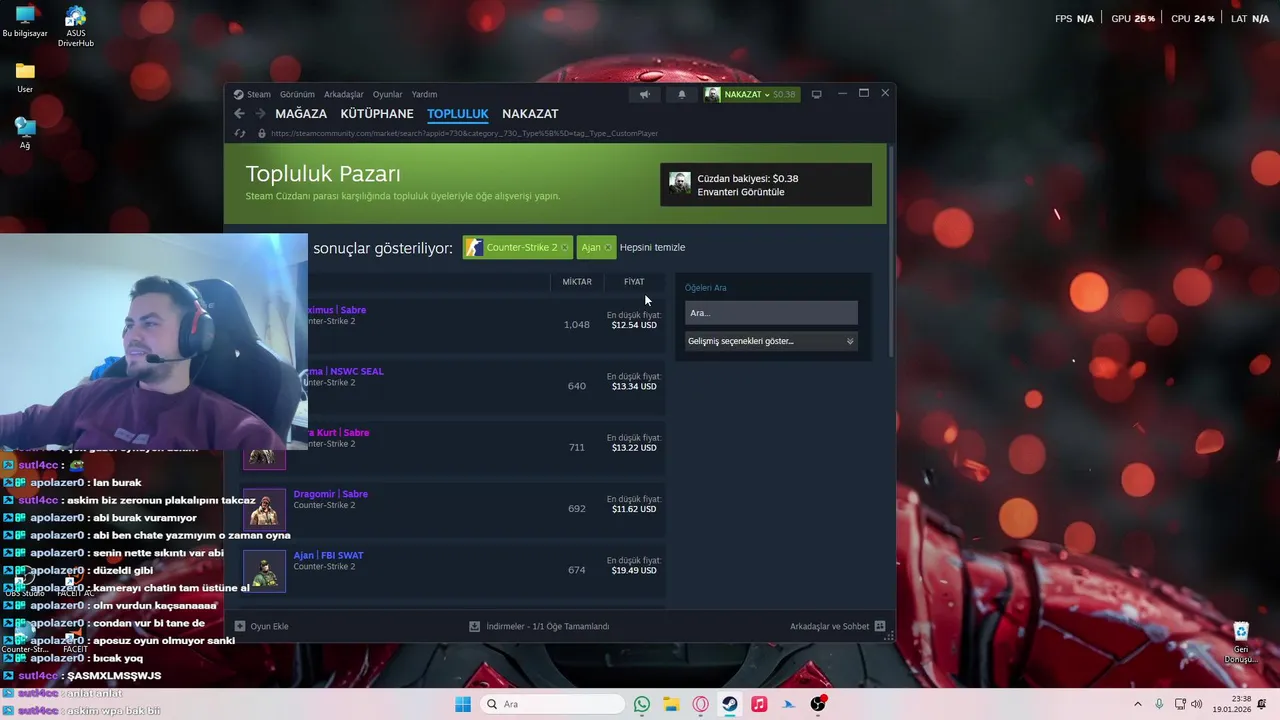Image resolution: width=1280 pixels, height=720 pixels.
Task: Go back with Steam's left arrow
Action: (x=239, y=114)
